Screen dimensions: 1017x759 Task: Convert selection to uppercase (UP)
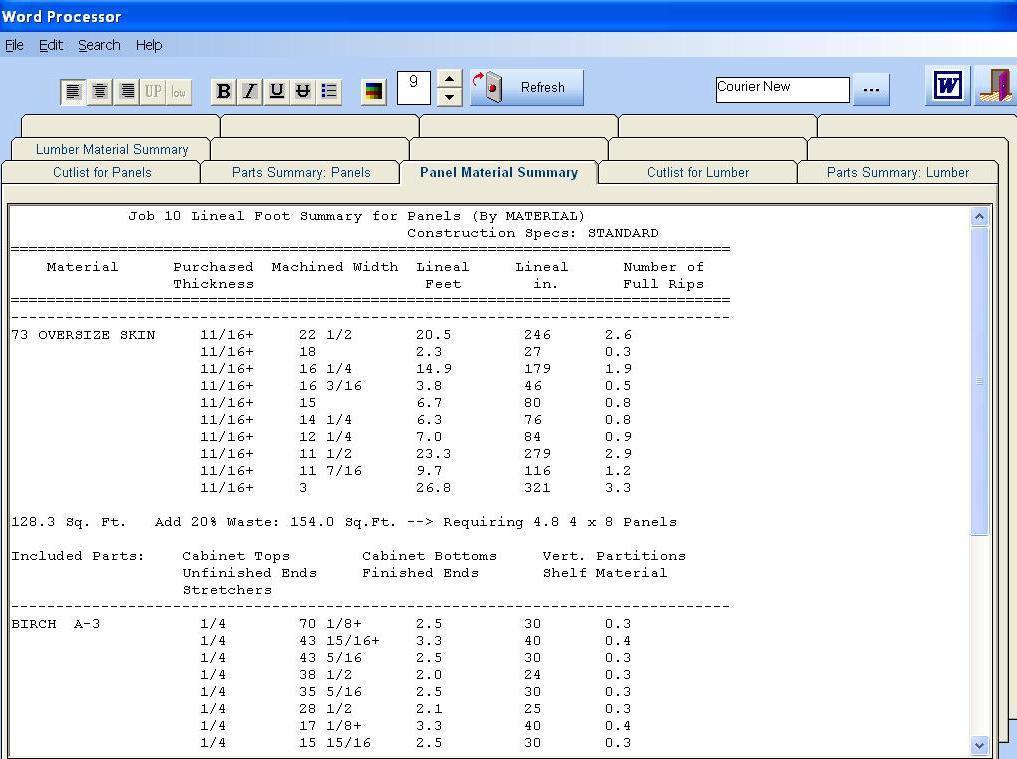pos(153,91)
